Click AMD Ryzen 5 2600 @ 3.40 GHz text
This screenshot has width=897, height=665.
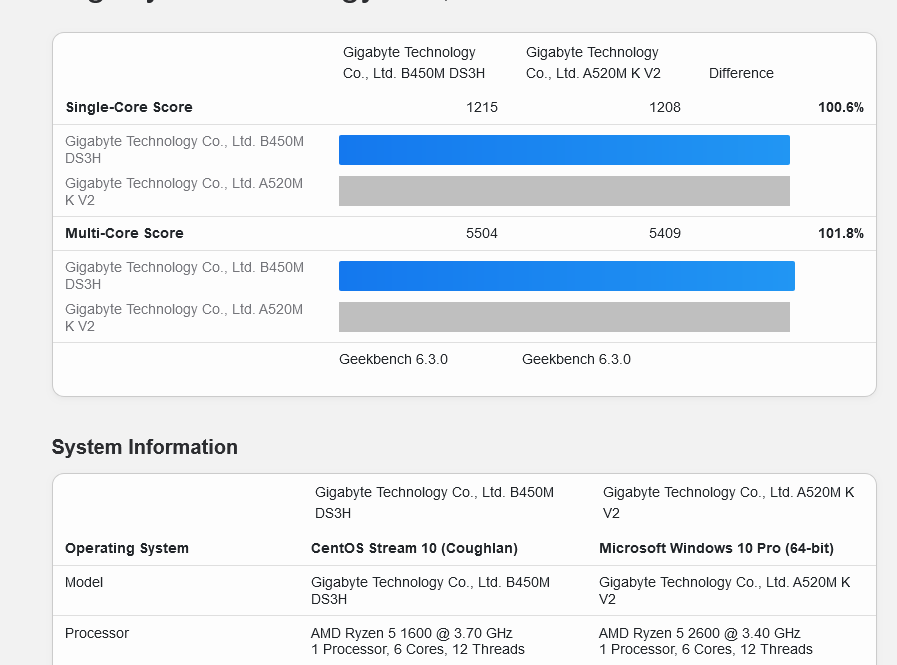699,634
